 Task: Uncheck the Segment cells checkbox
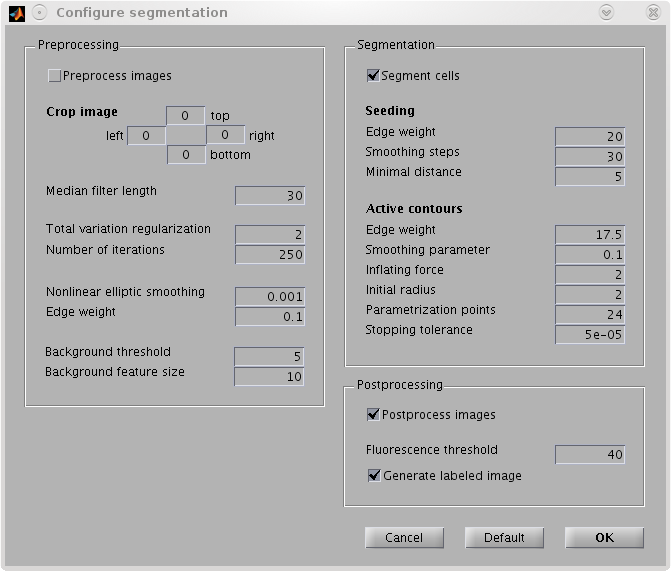coord(373,76)
